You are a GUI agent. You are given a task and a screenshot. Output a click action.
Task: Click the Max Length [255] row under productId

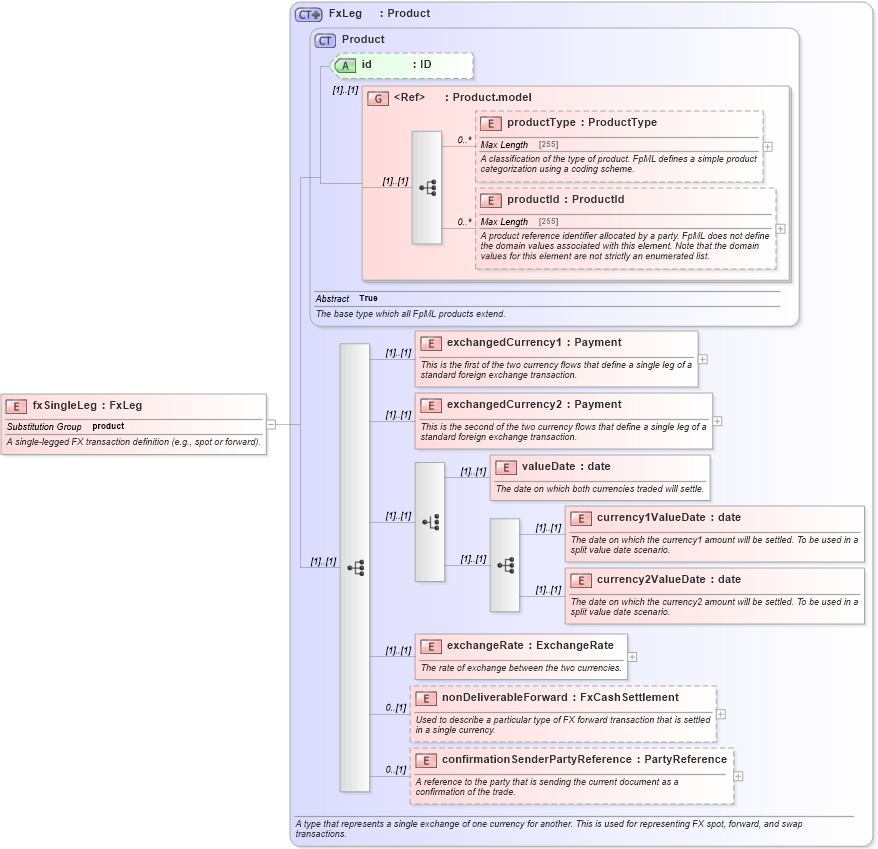[x=626, y=222]
